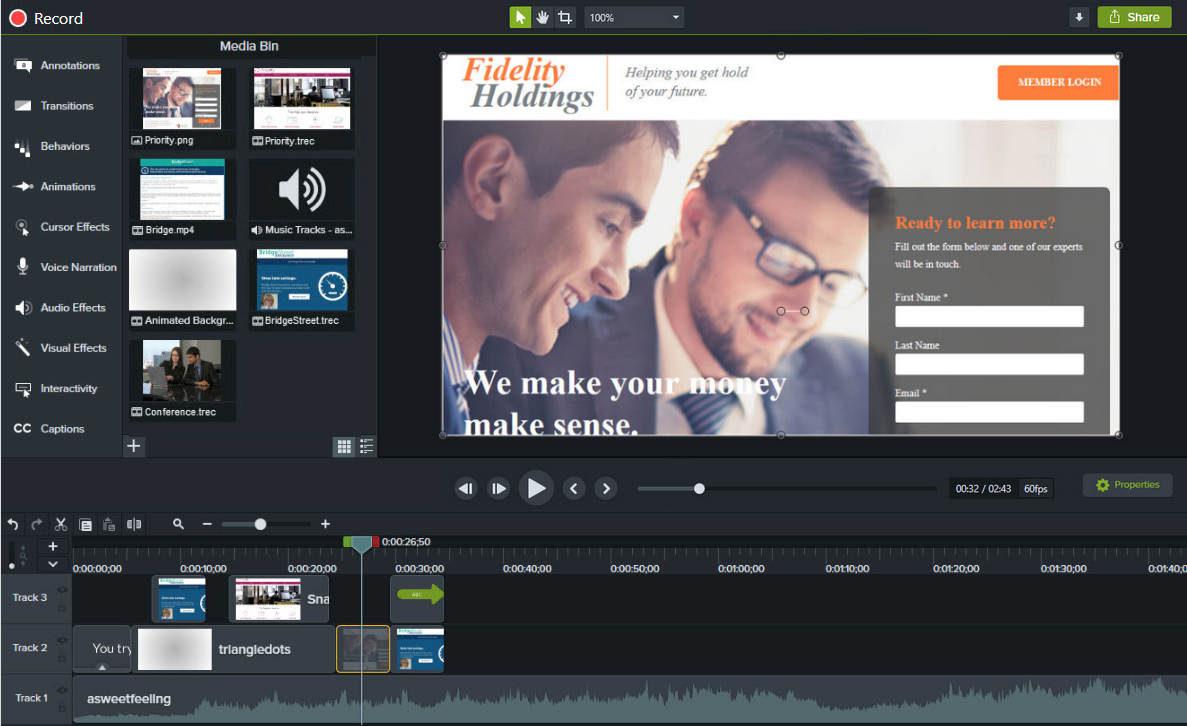
Task: Click the playback progress slider handle
Action: [699, 489]
